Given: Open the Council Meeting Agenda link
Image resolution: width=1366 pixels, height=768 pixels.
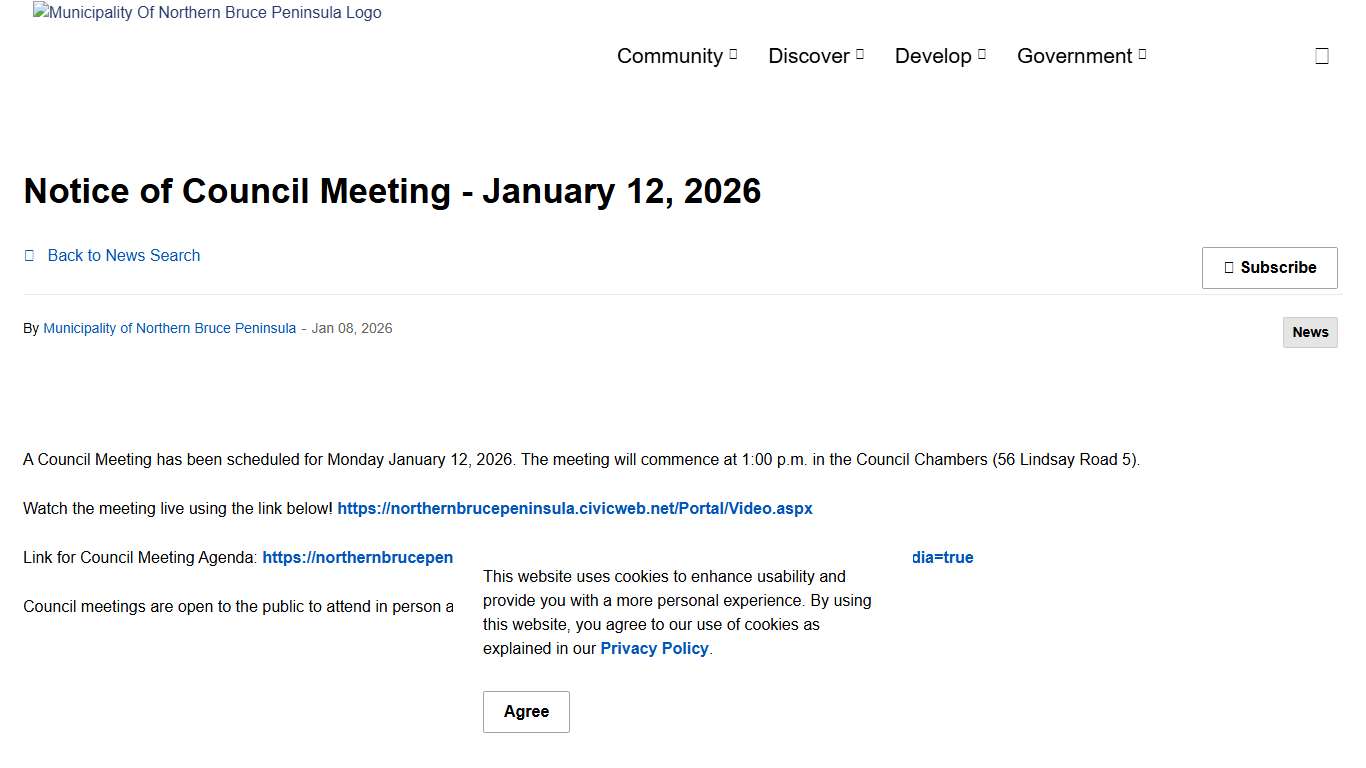Looking at the screenshot, I should (358, 557).
